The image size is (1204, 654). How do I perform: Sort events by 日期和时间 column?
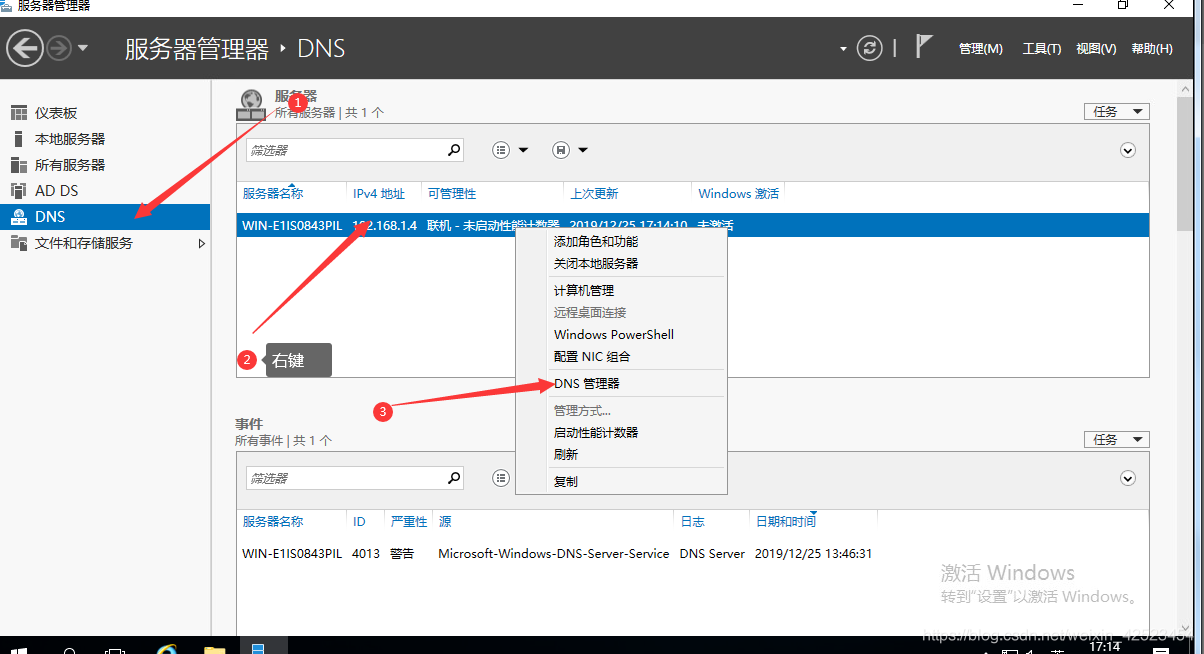786,521
